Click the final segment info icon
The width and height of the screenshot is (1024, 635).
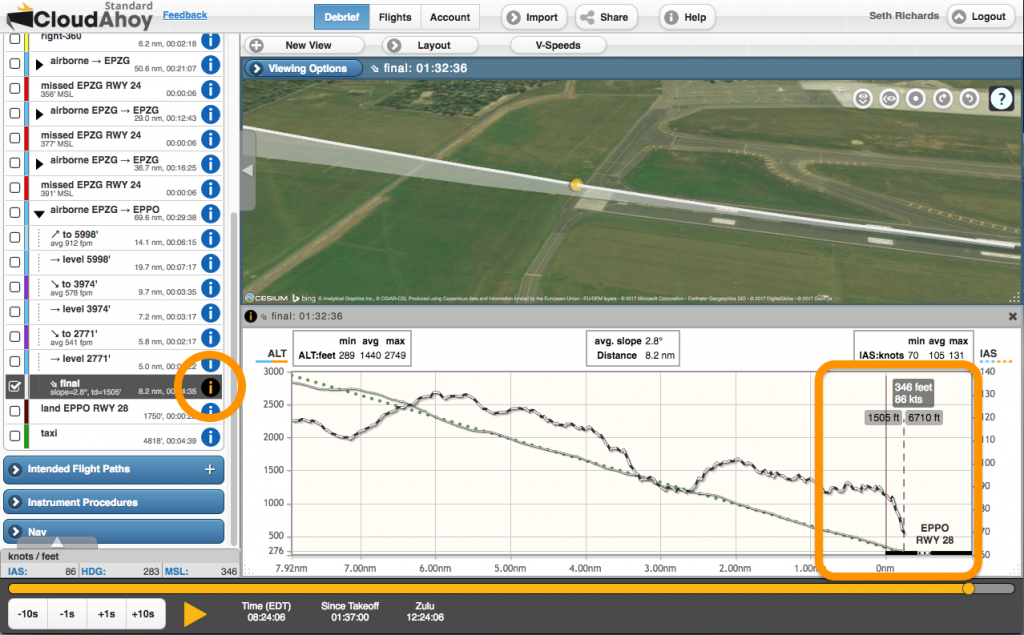click(209, 388)
